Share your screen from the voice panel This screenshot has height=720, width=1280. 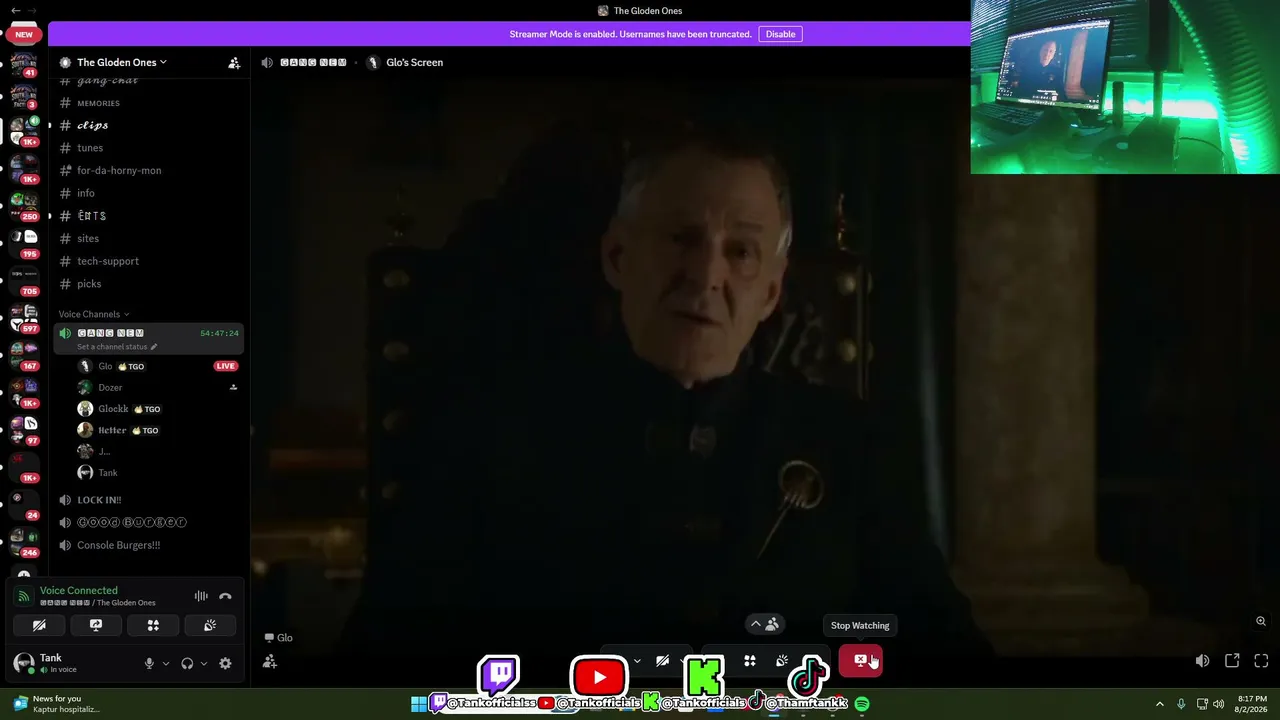[x=96, y=625]
